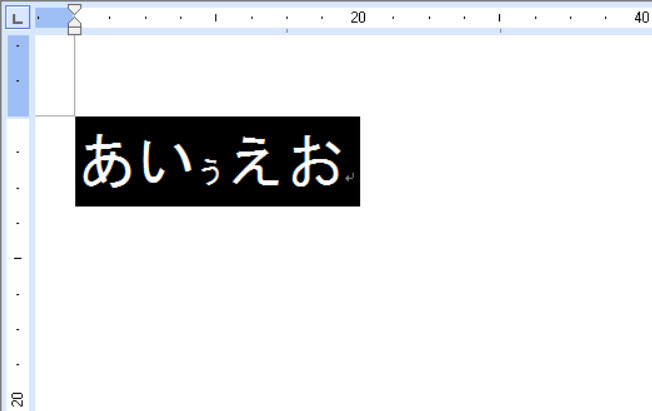Click the paragraph return mark after お
This screenshot has width=652, height=411.
pos(349,178)
